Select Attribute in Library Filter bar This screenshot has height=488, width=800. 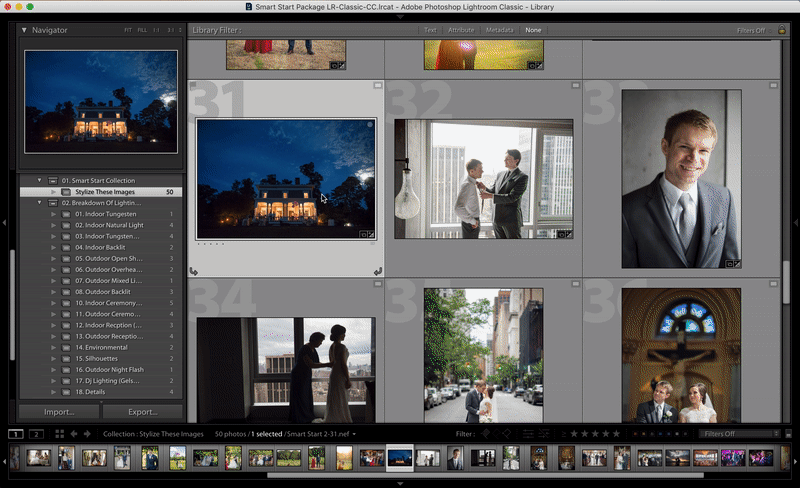coord(461,30)
